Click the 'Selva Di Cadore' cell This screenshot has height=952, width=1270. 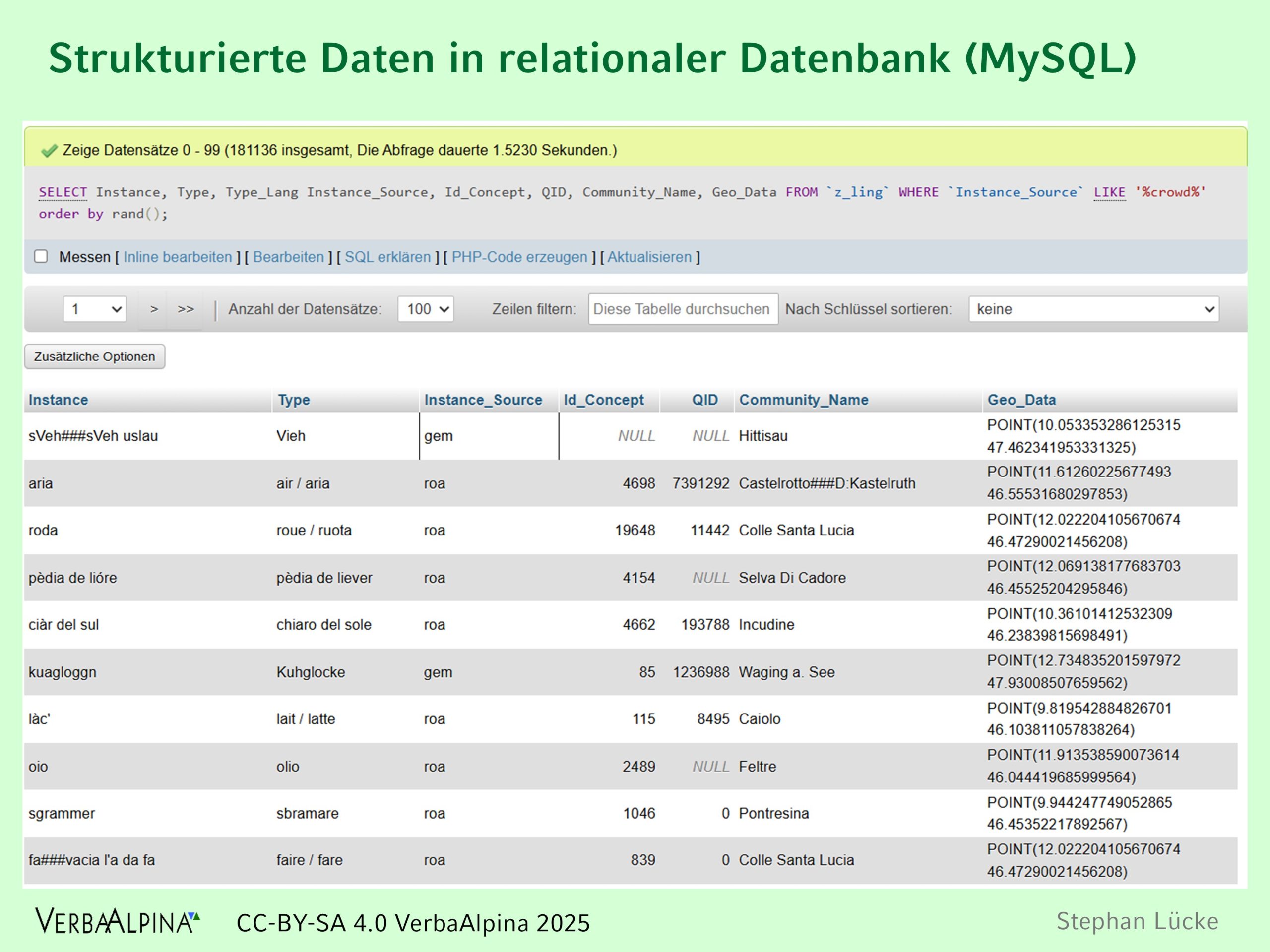click(x=858, y=578)
